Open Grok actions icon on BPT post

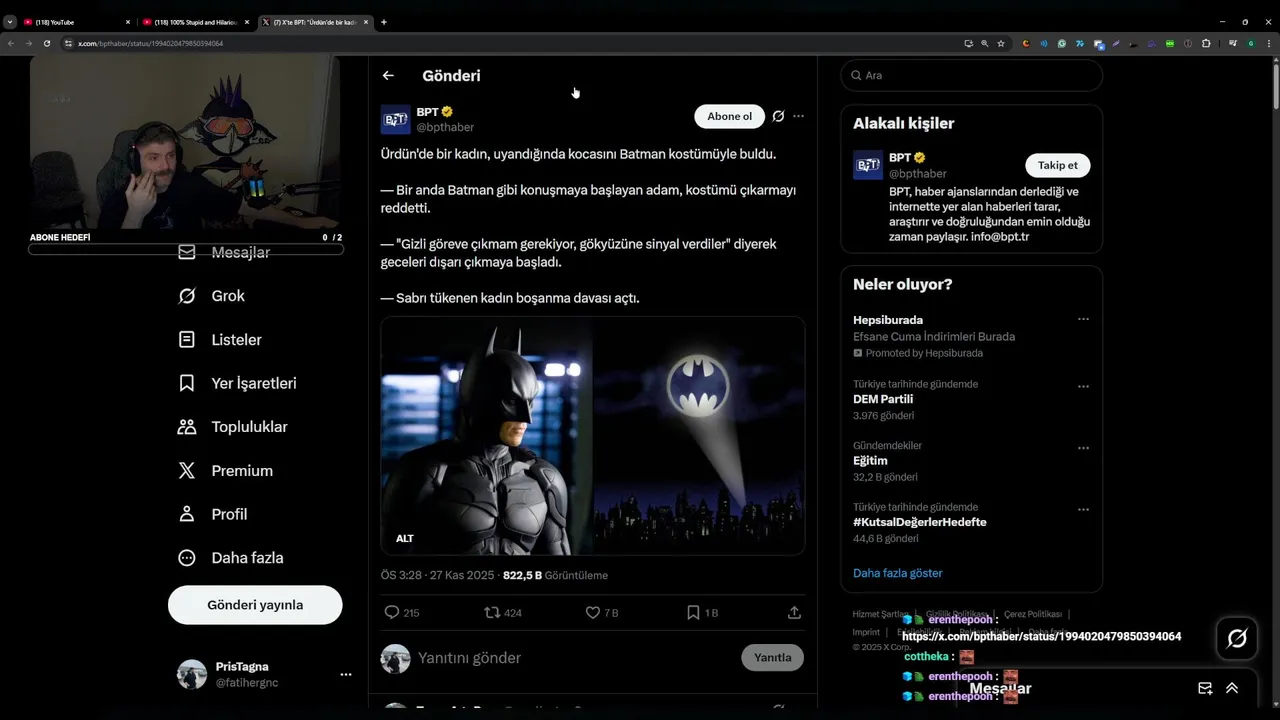(778, 116)
